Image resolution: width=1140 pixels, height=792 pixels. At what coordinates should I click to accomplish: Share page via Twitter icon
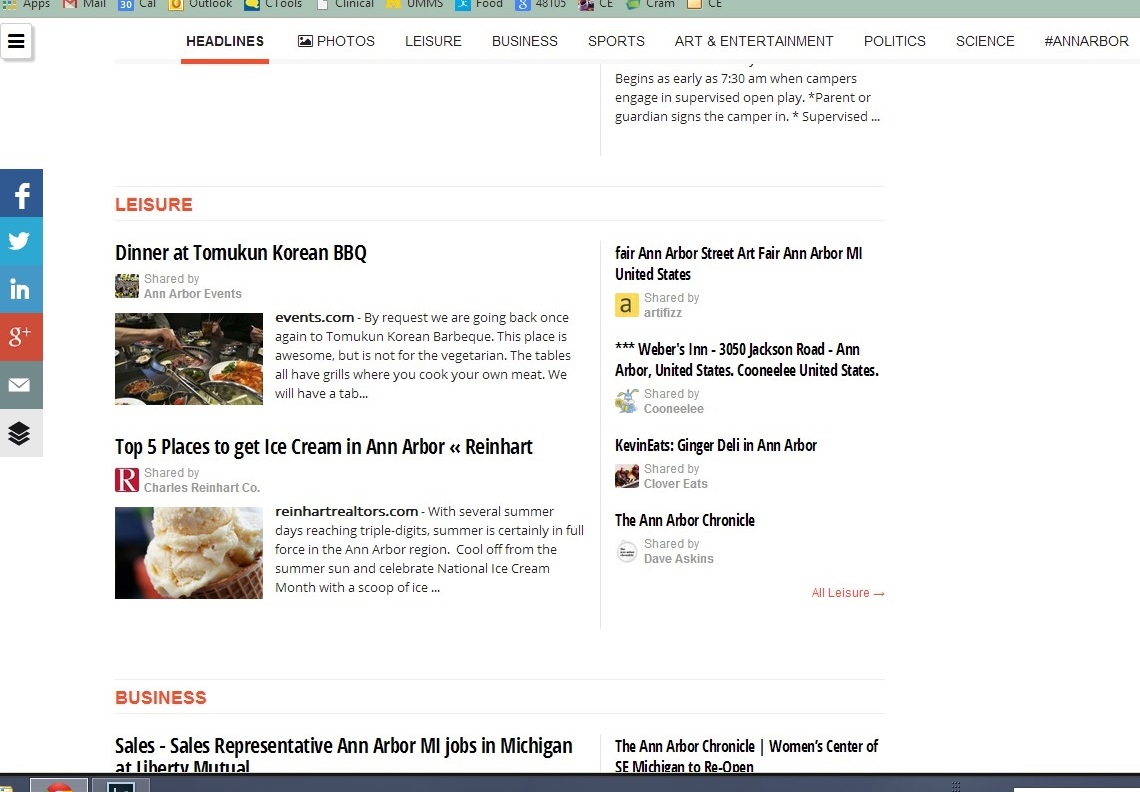pyautogui.click(x=21, y=241)
